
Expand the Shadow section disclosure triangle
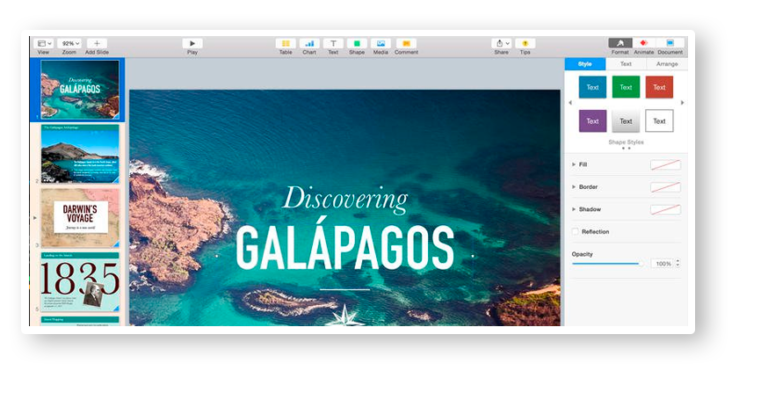pyautogui.click(x=574, y=209)
